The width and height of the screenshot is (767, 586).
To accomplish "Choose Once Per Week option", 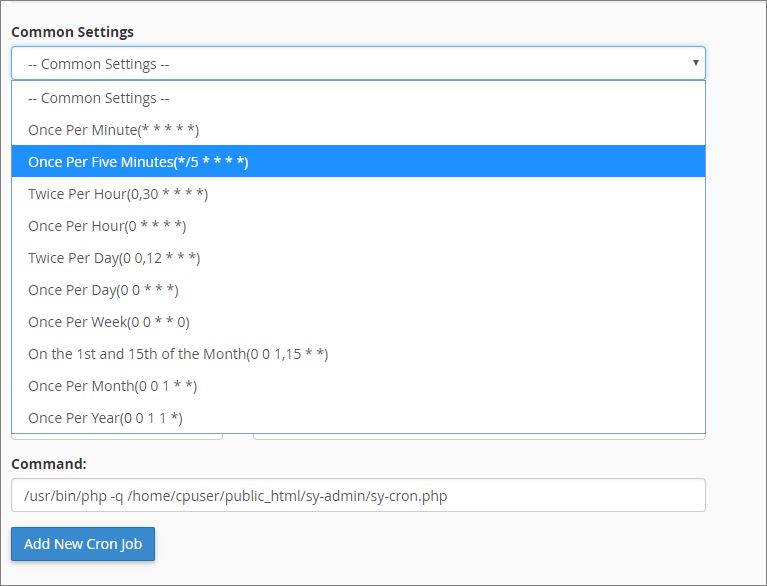I will point(358,322).
